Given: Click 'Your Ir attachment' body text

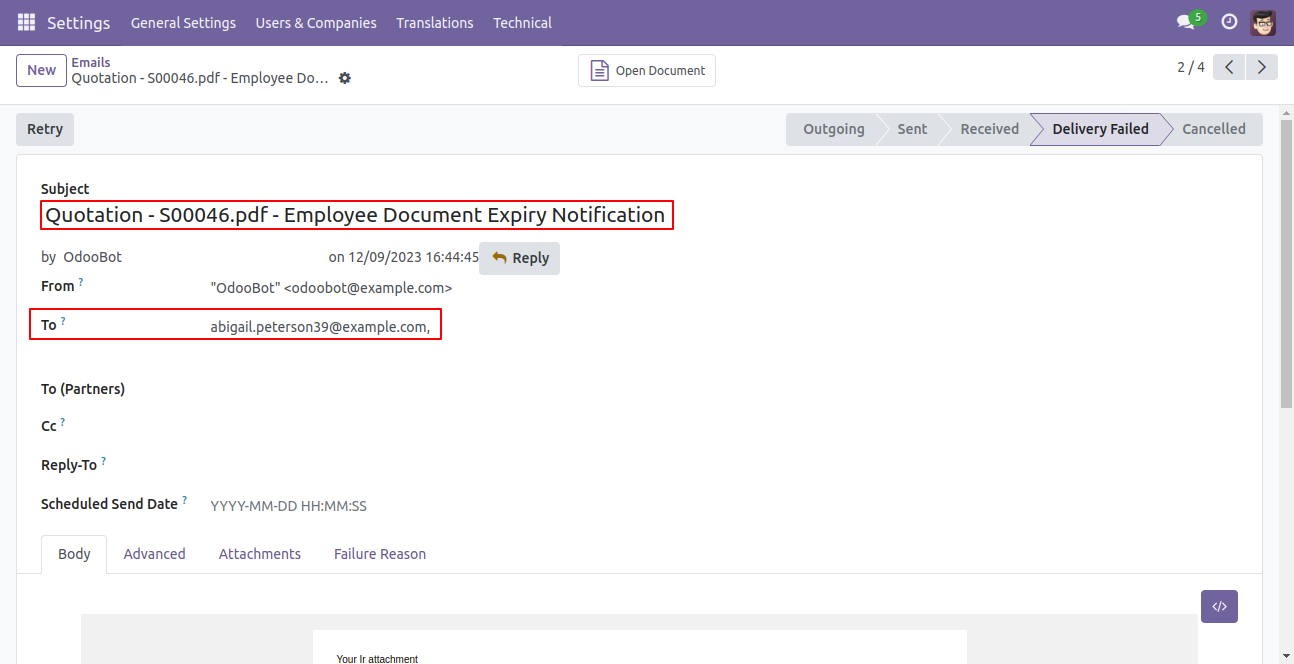Looking at the screenshot, I should pyautogui.click(x=377, y=659).
